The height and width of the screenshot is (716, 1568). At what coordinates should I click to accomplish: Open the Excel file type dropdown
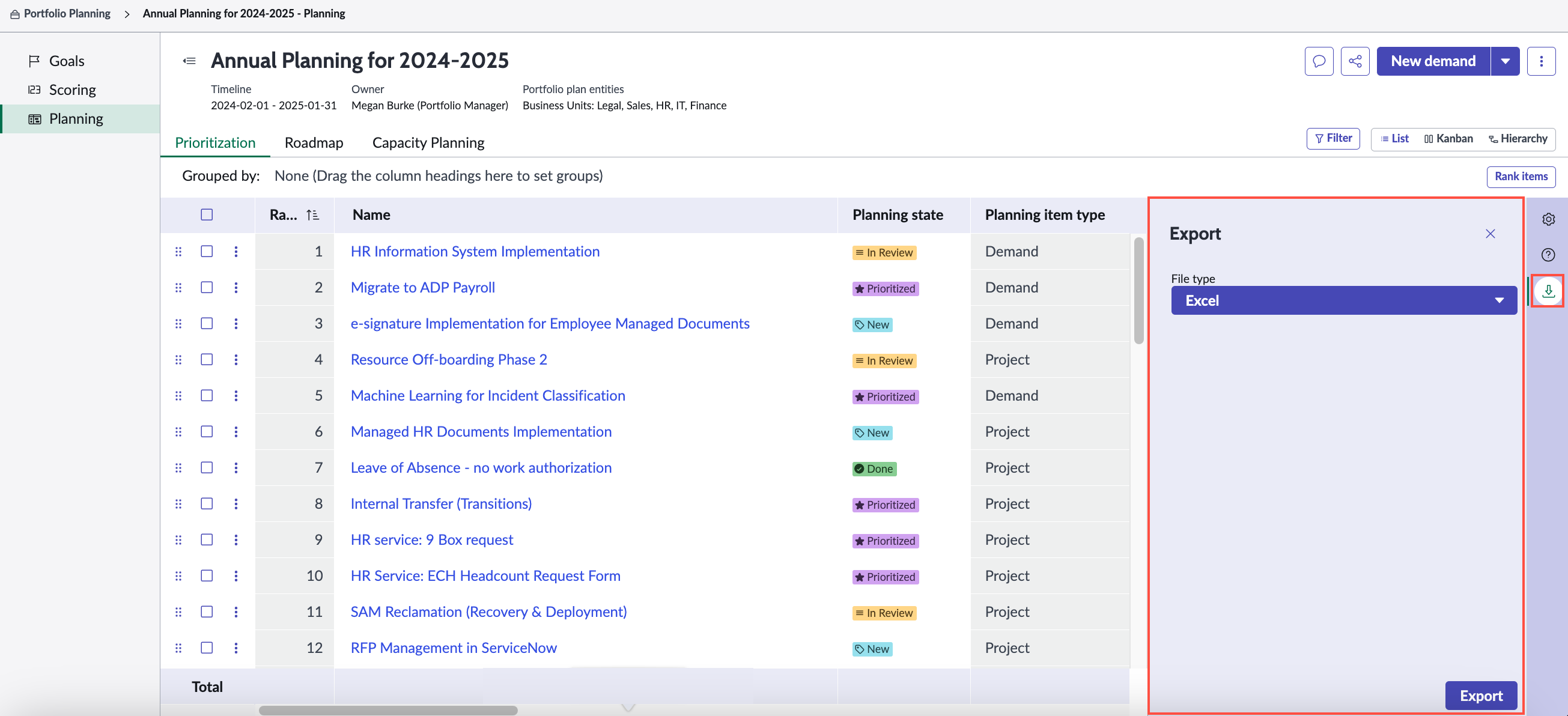tap(1343, 300)
